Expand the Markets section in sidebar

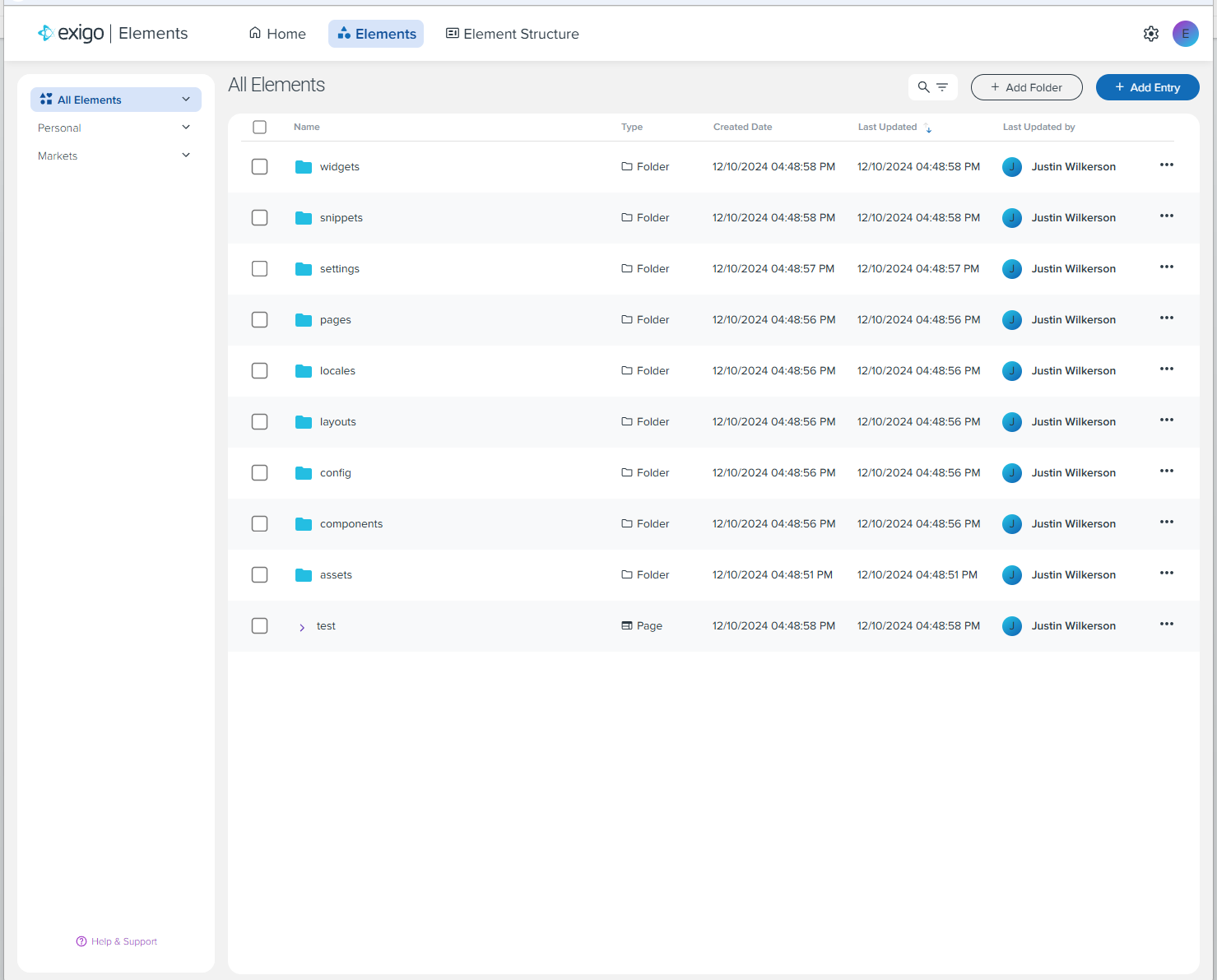coord(186,156)
